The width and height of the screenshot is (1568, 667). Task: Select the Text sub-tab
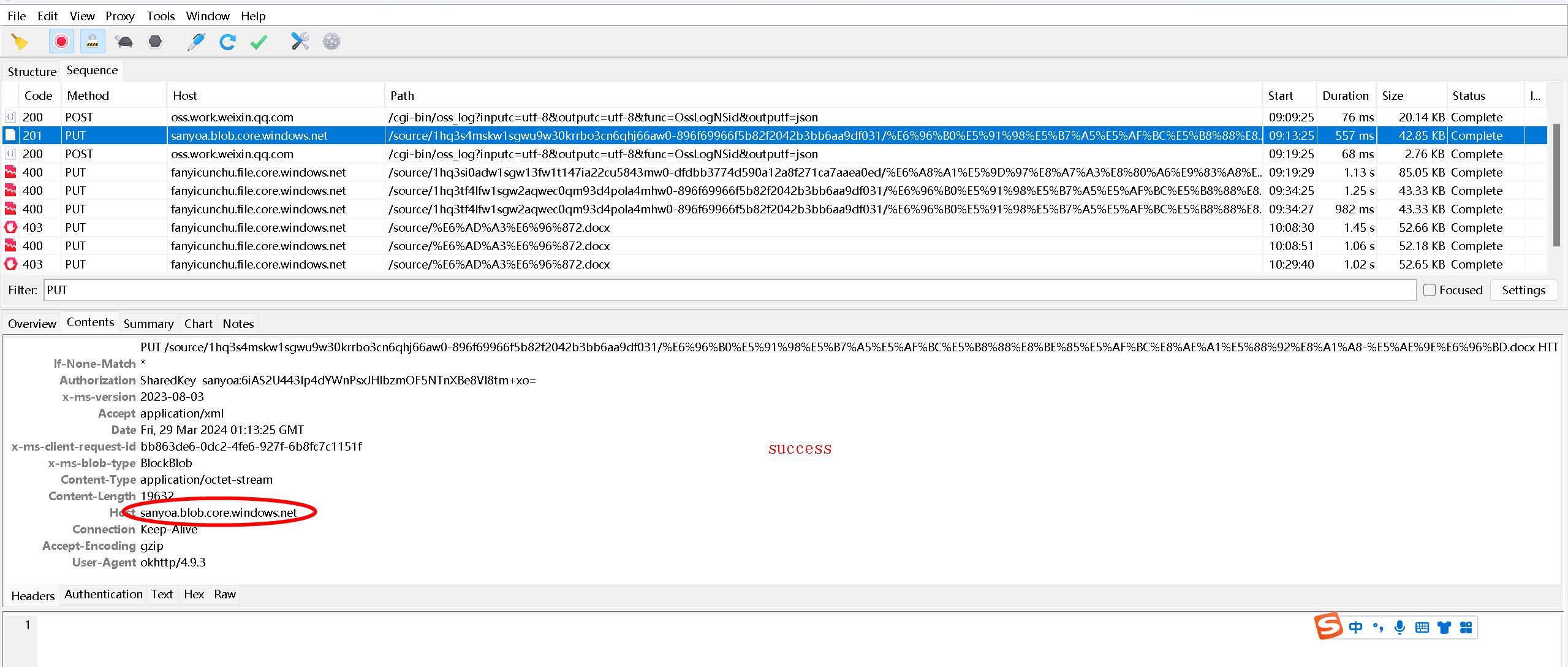pyautogui.click(x=162, y=594)
